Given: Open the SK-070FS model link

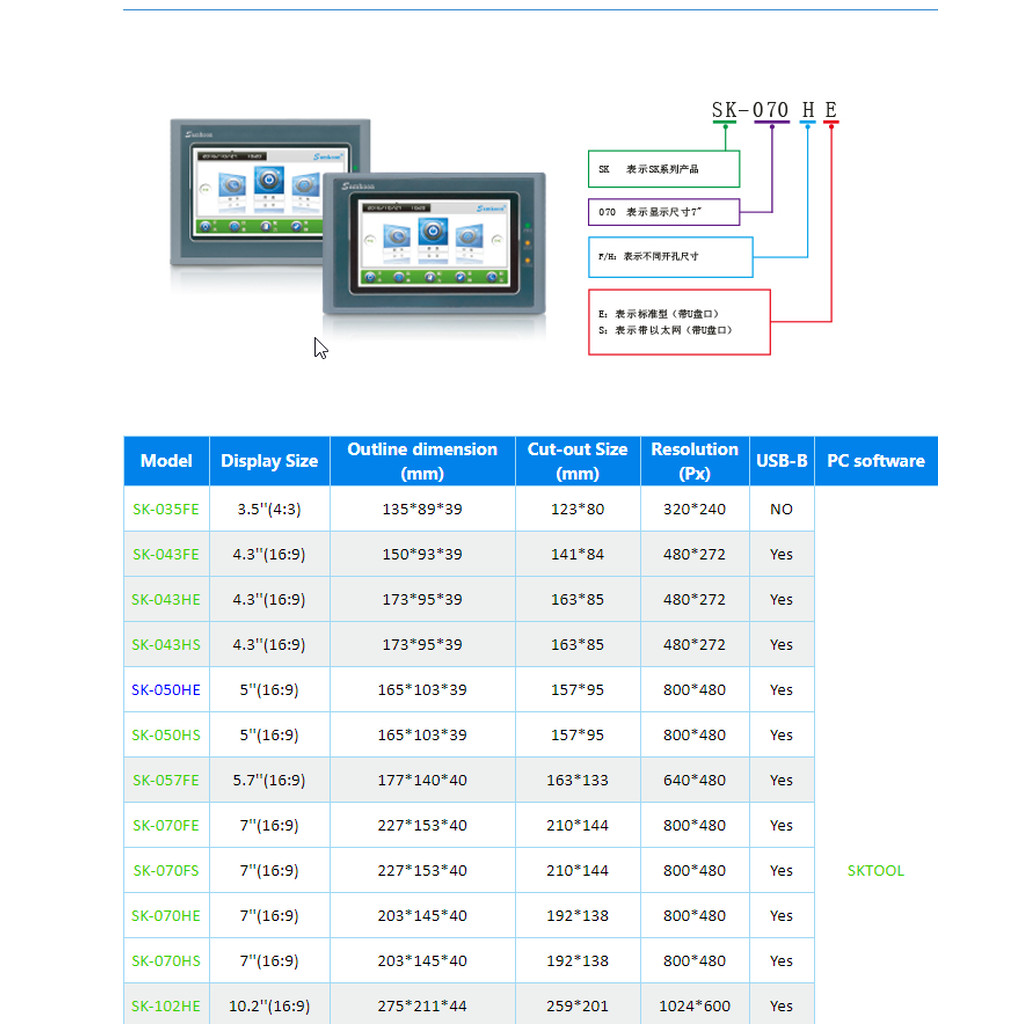Looking at the screenshot, I should tap(166, 871).
